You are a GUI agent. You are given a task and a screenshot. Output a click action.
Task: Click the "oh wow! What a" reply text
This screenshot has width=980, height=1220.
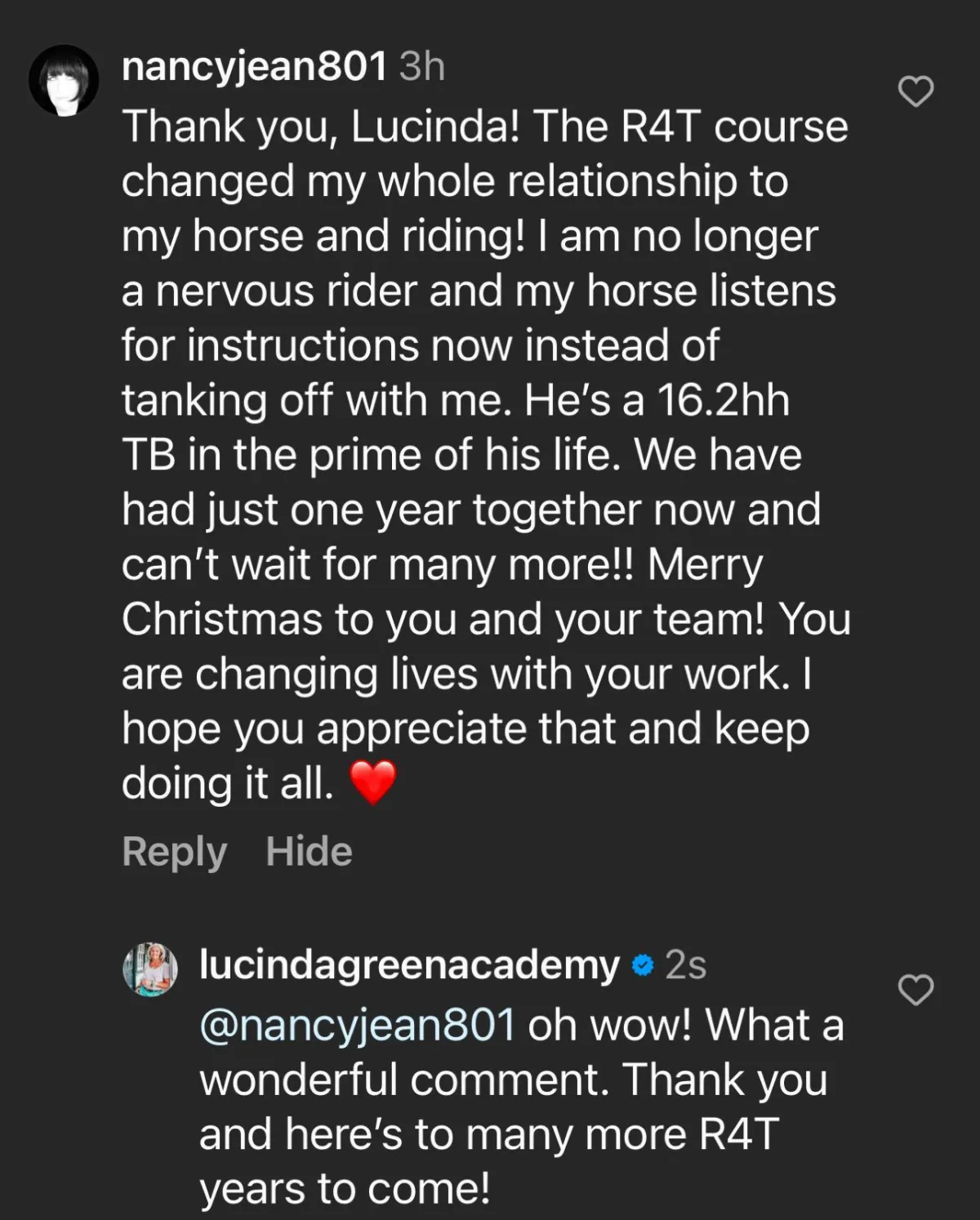(686, 1025)
